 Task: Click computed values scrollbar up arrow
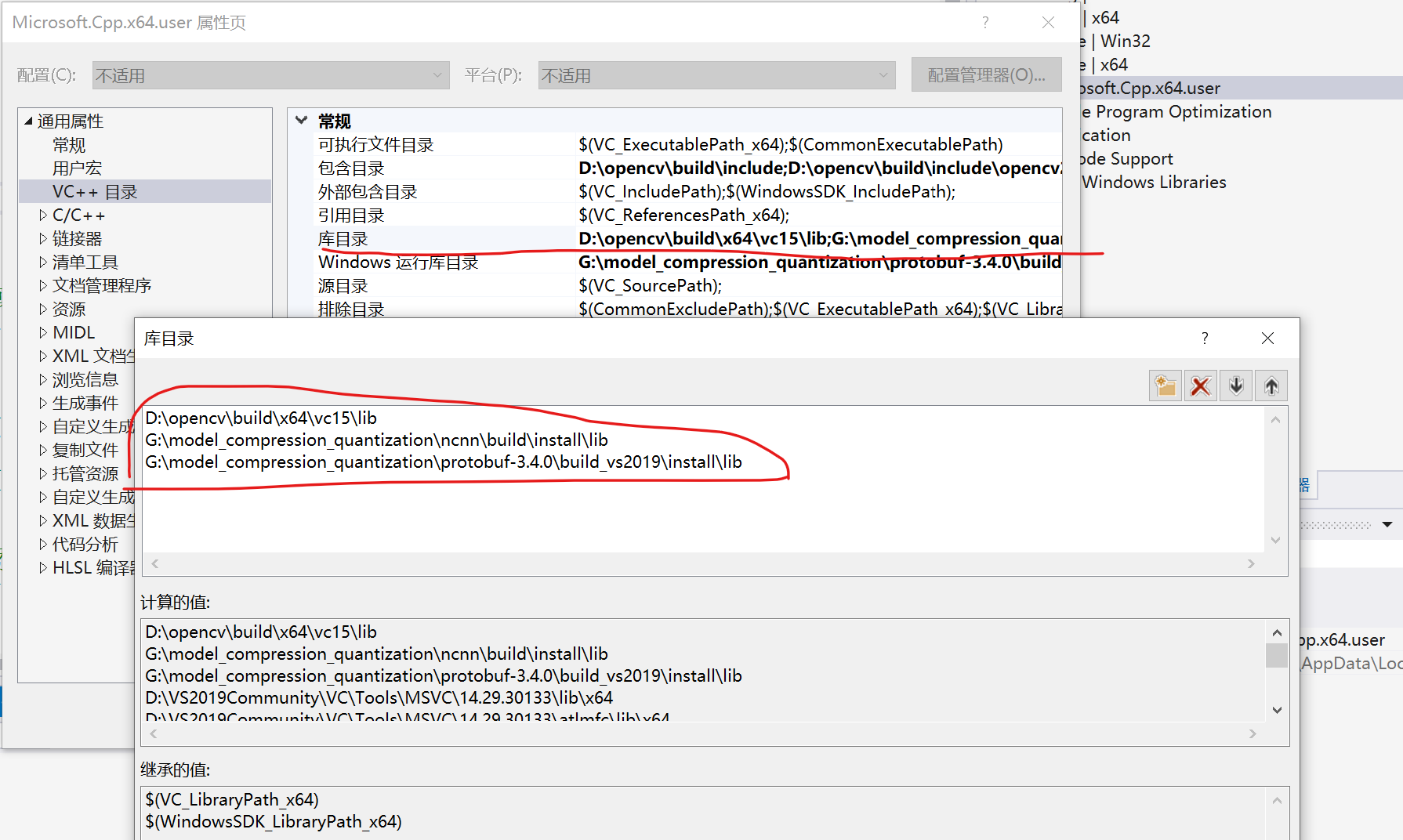[1277, 632]
